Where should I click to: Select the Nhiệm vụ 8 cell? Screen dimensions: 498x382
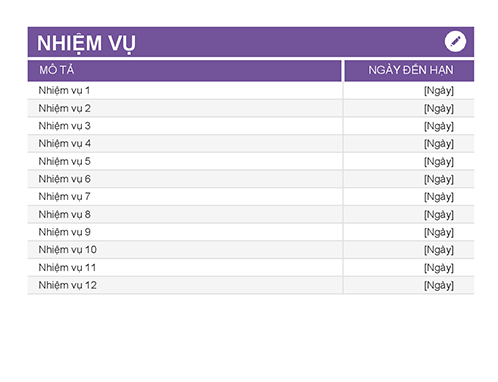(185, 214)
